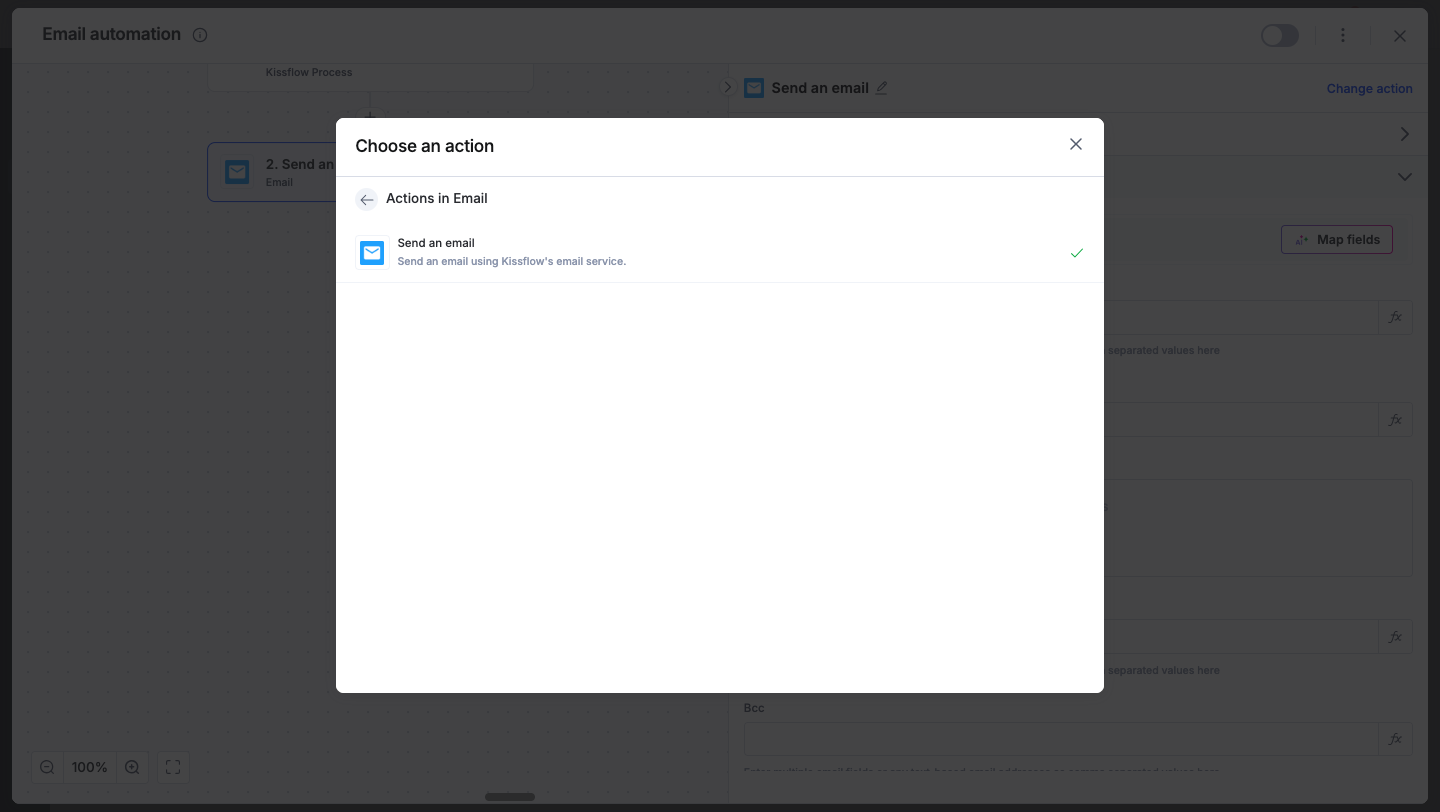Click Change action link

[x=1369, y=88]
